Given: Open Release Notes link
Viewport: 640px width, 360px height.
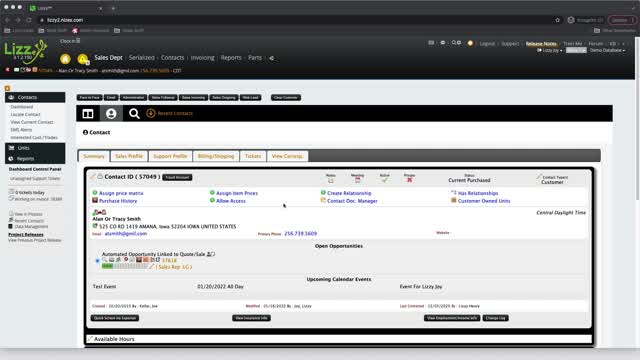Looking at the screenshot, I should [541, 43].
